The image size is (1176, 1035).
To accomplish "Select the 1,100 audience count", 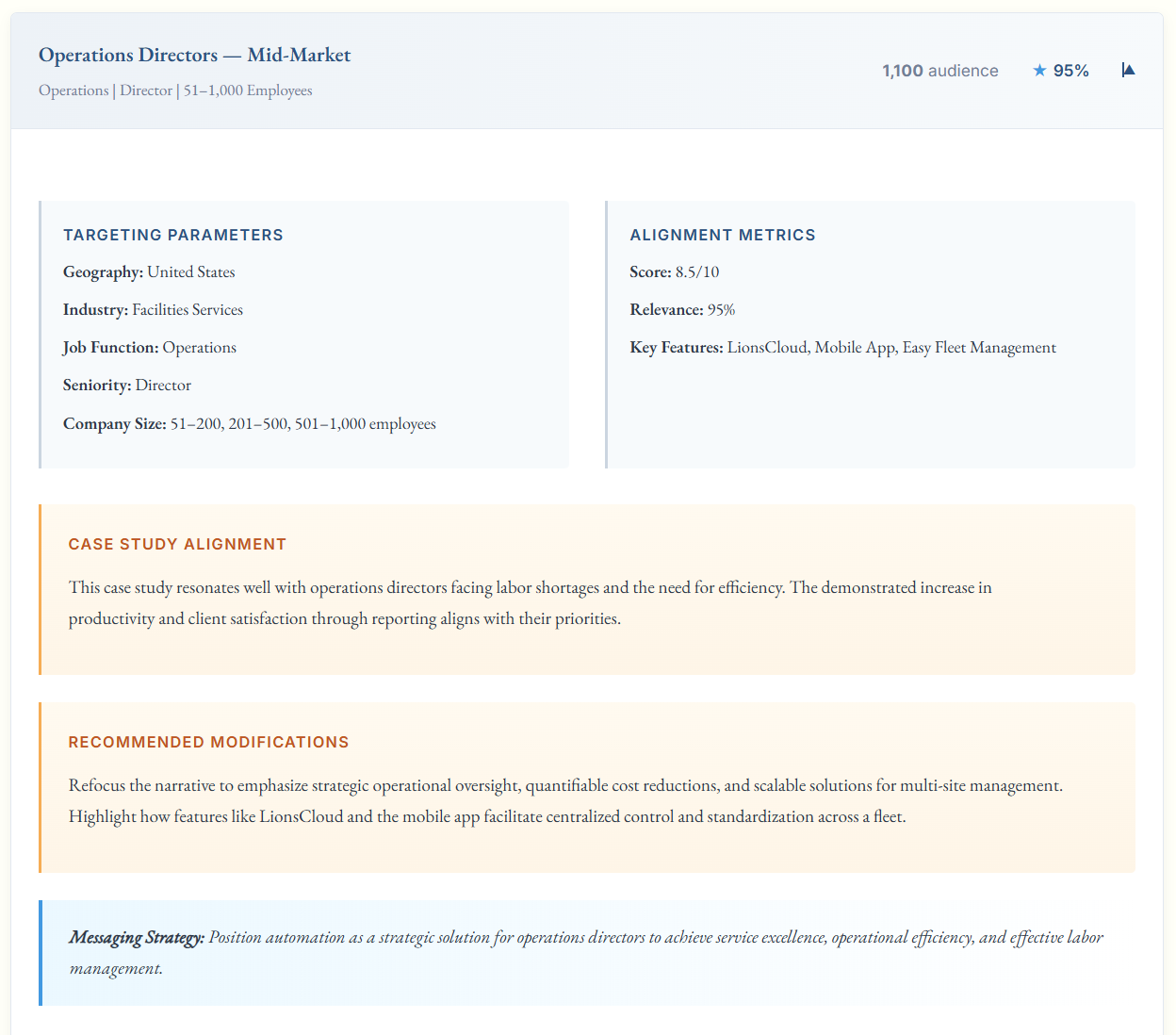I will click(x=939, y=71).
